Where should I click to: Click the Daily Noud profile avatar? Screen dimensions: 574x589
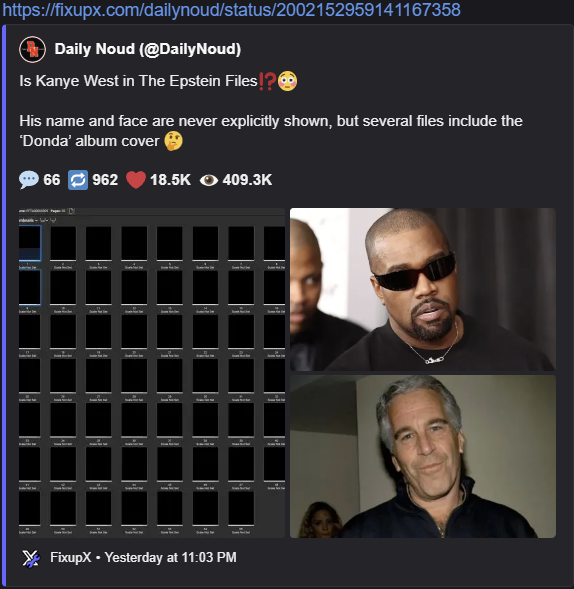(33, 49)
